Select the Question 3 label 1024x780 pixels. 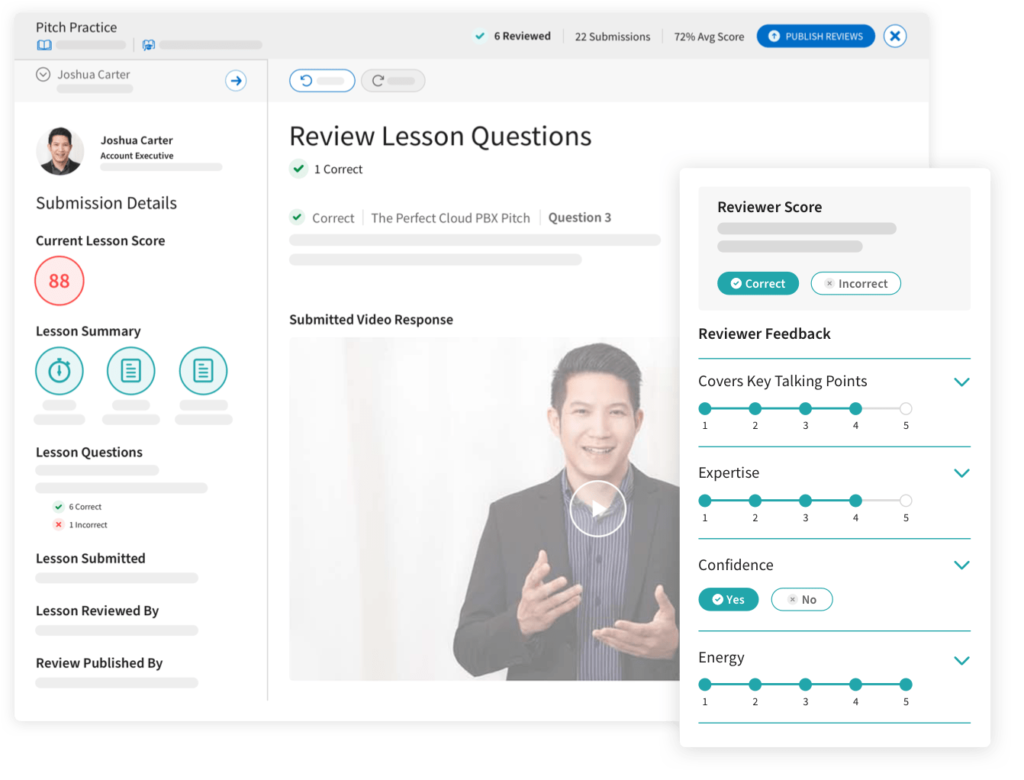579,218
